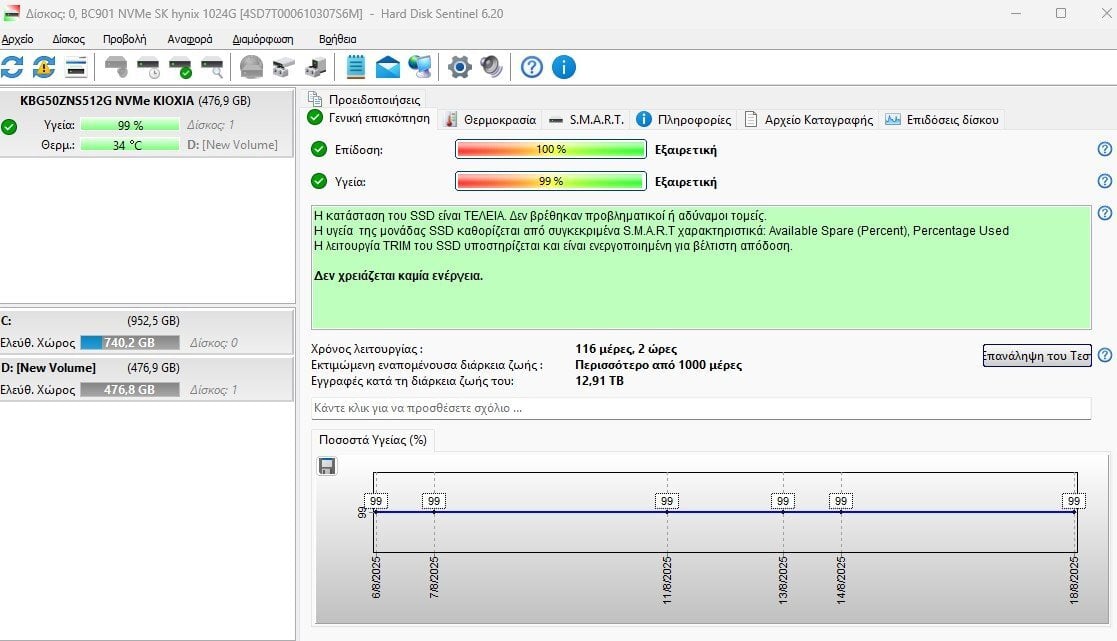Open the Προβολή menu

125,39
